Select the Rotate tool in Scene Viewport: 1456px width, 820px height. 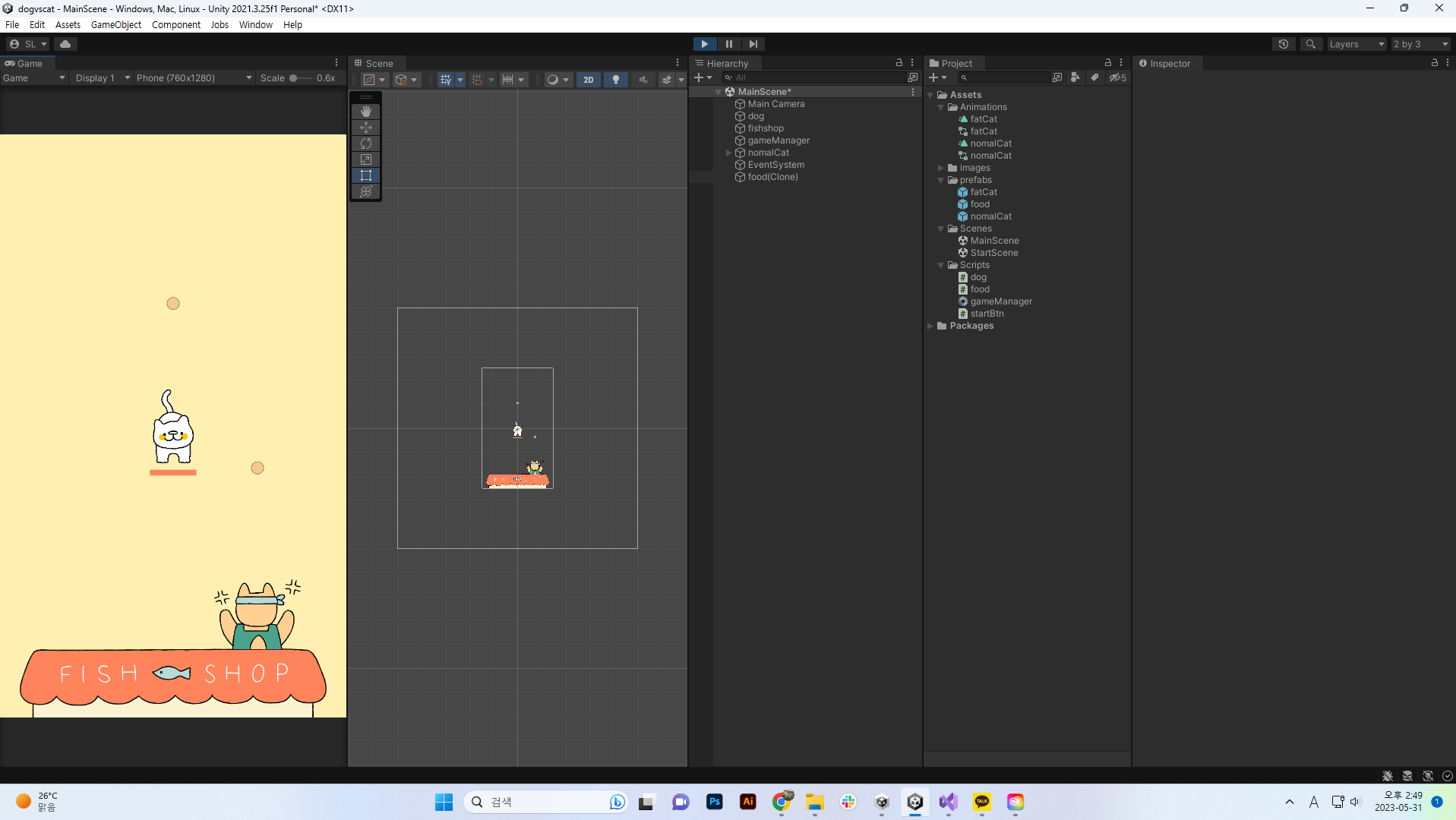point(366,143)
